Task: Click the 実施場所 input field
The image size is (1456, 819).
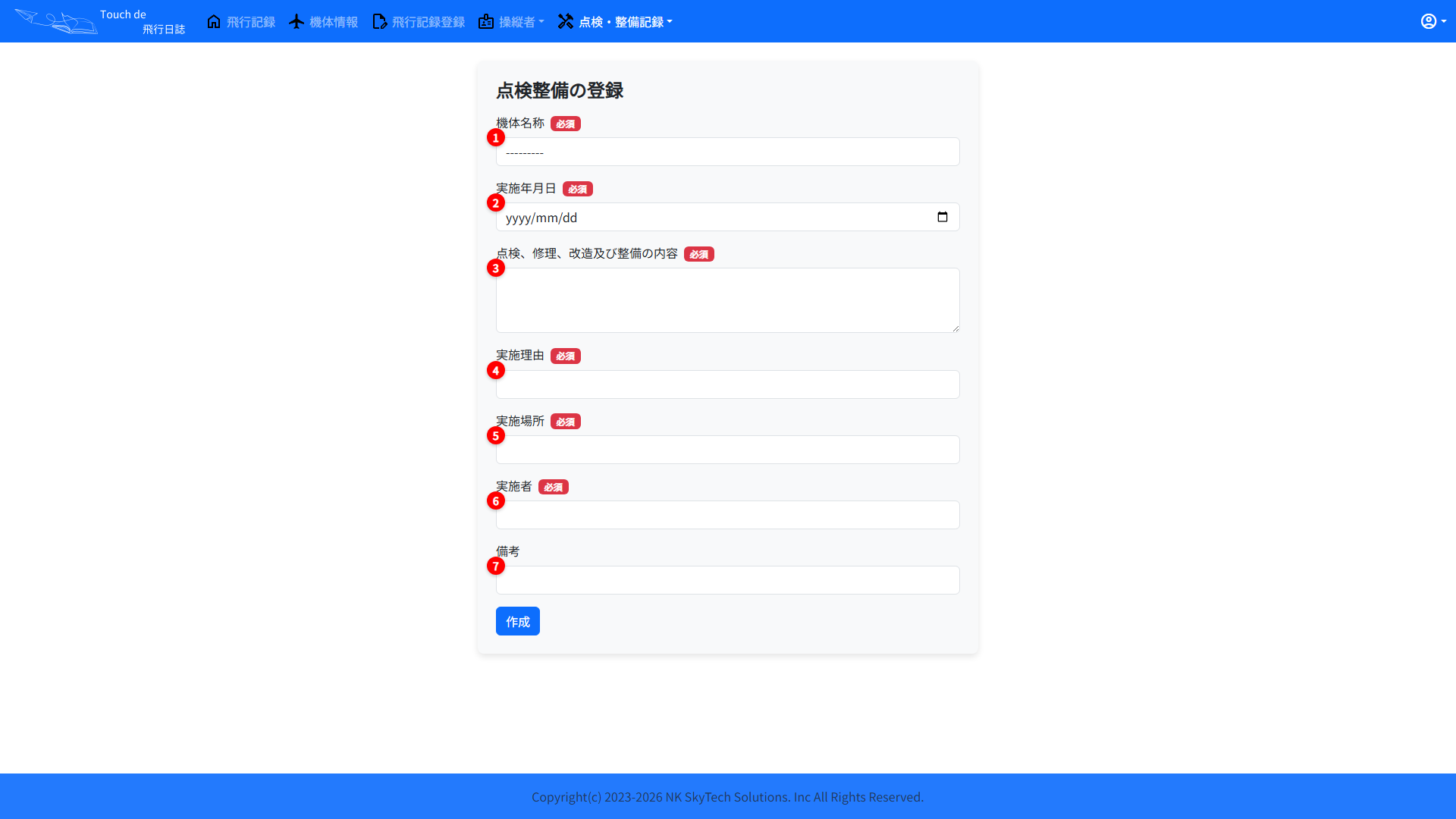Action: [727, 449]
